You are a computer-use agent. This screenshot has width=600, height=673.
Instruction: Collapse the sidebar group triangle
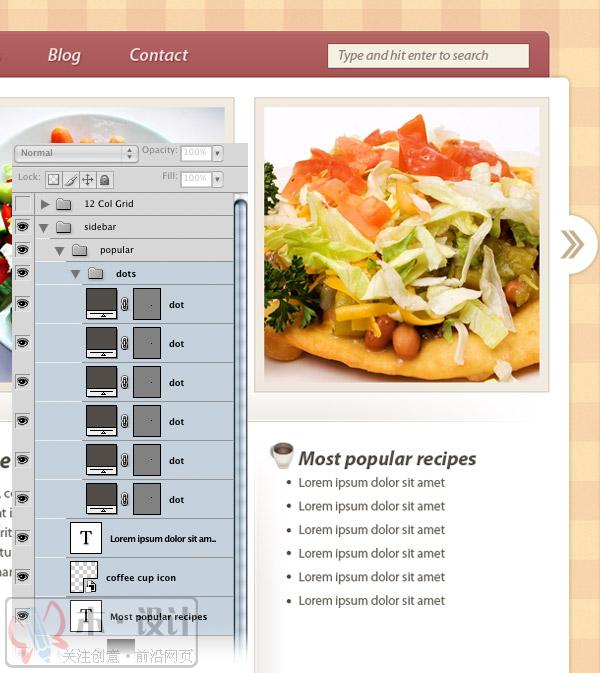(x=43, y=228)
